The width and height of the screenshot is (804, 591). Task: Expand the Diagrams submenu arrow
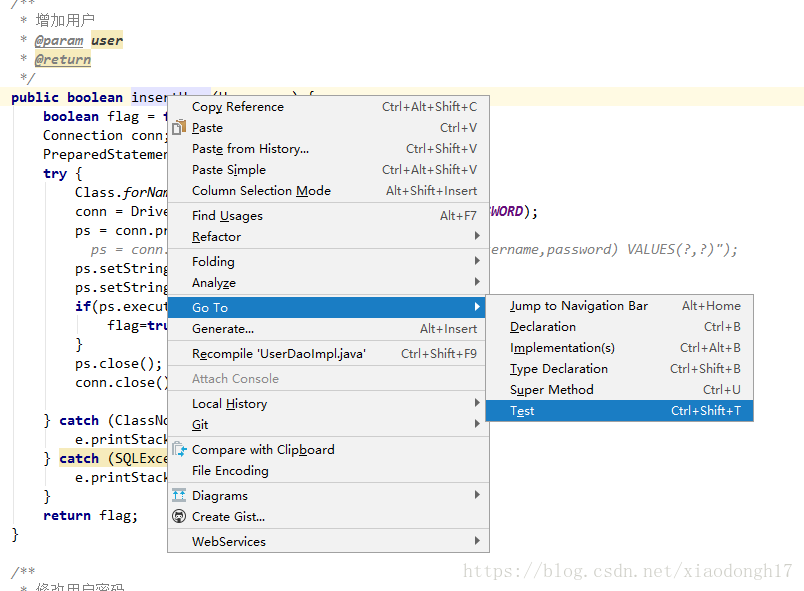coord(477,495)
